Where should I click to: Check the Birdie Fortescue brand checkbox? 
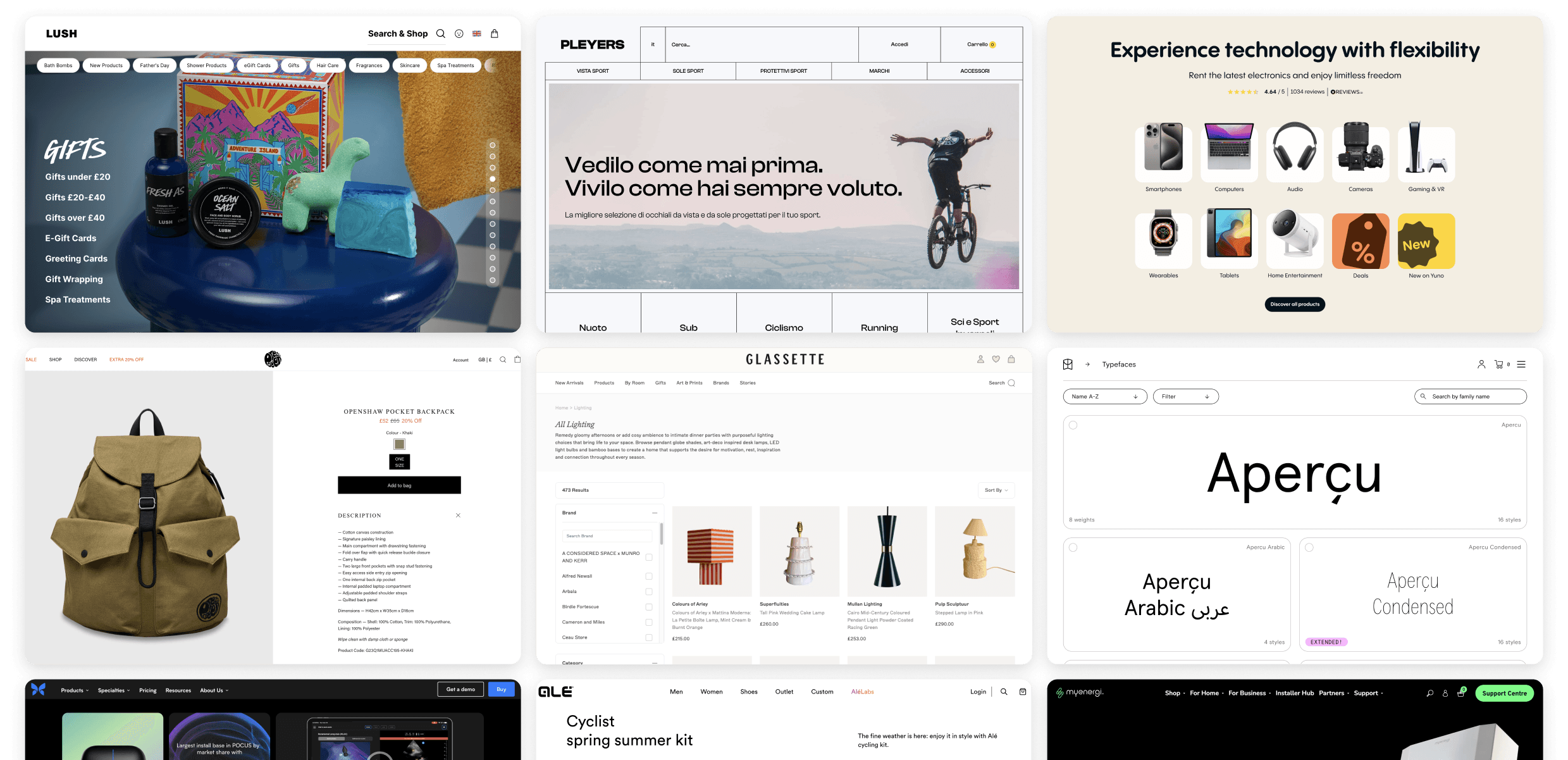[648, 607]
